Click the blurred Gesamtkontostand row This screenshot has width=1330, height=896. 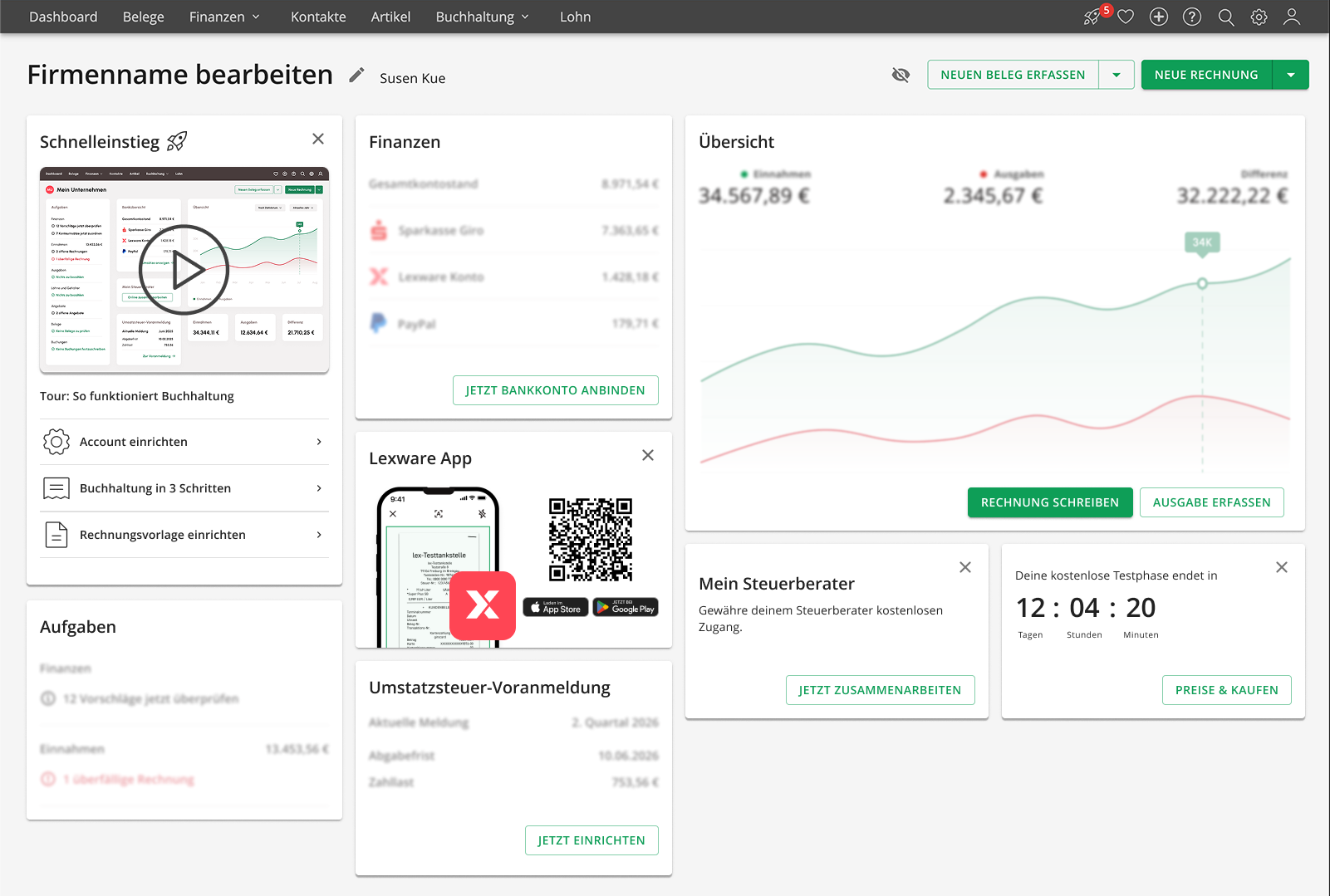pos(513,184)
